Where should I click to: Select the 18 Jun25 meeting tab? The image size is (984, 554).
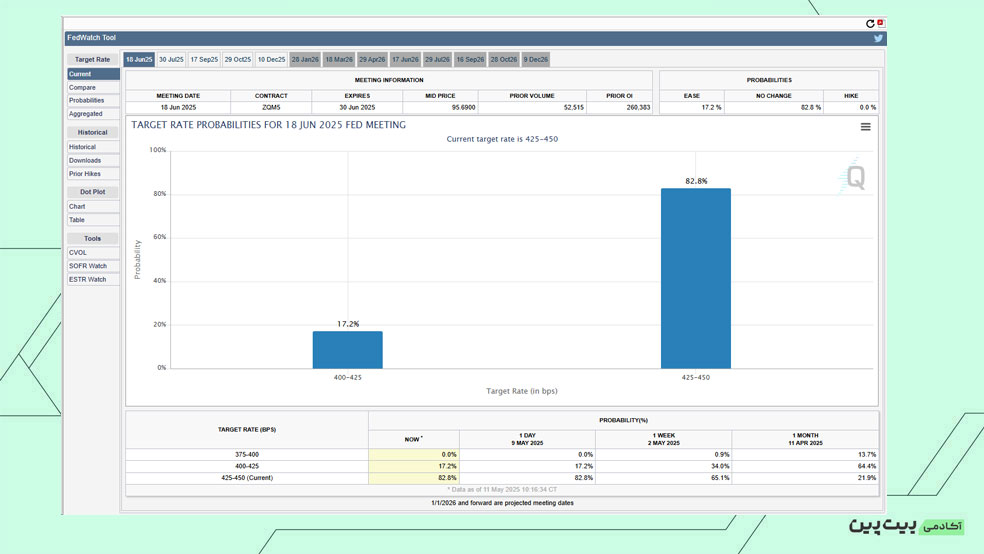pos(139,60)
